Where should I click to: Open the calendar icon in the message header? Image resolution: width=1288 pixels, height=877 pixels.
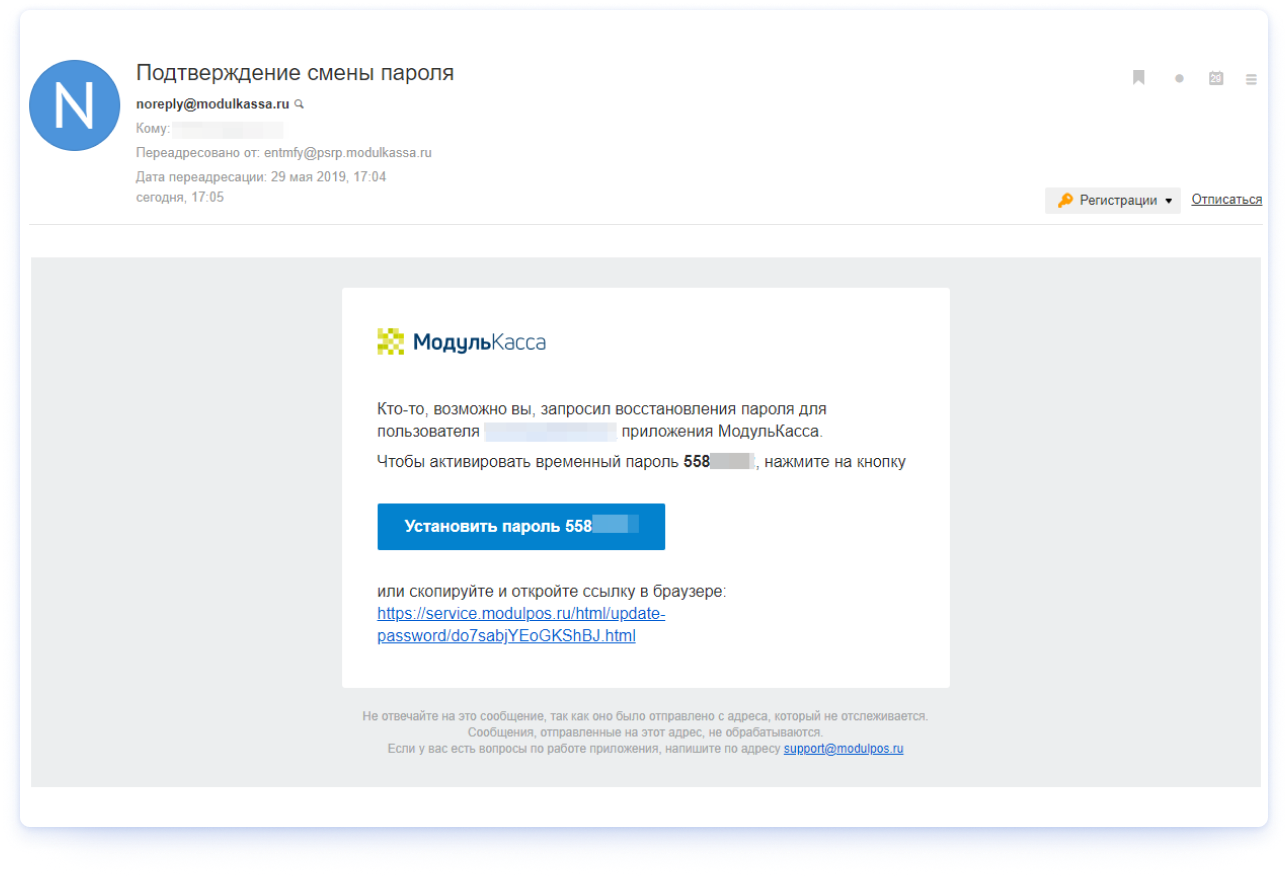tap(1216, 78)
